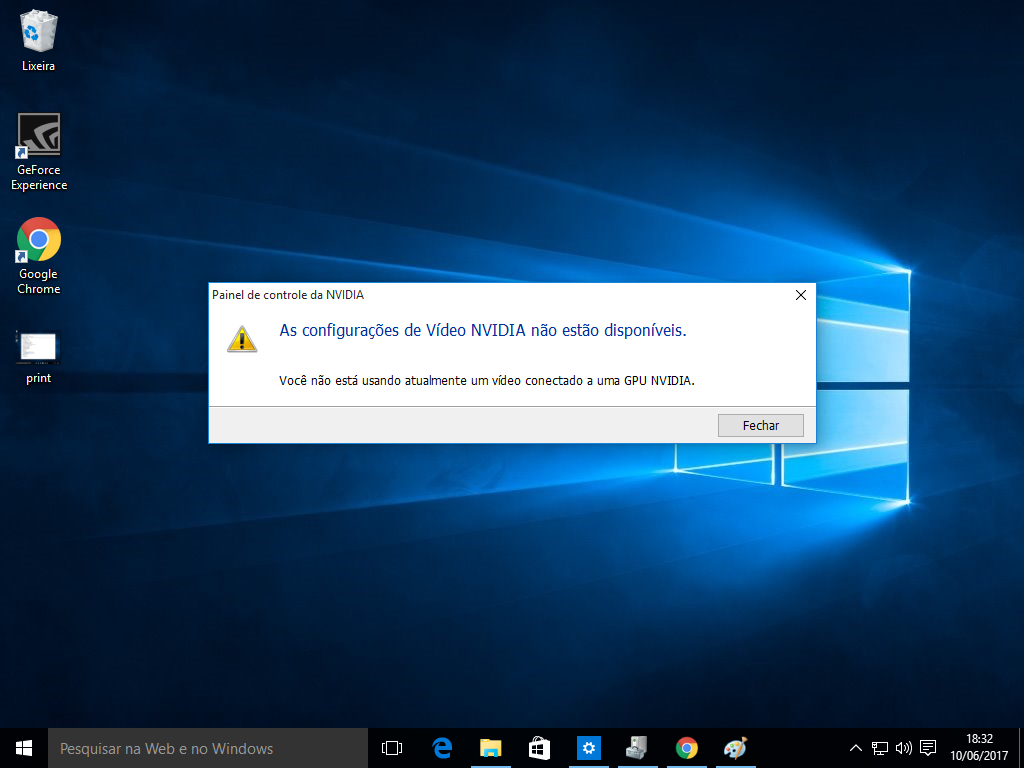Open the network status tray icon
This screenshot has width=1024, height=768.
click(880, 748)
